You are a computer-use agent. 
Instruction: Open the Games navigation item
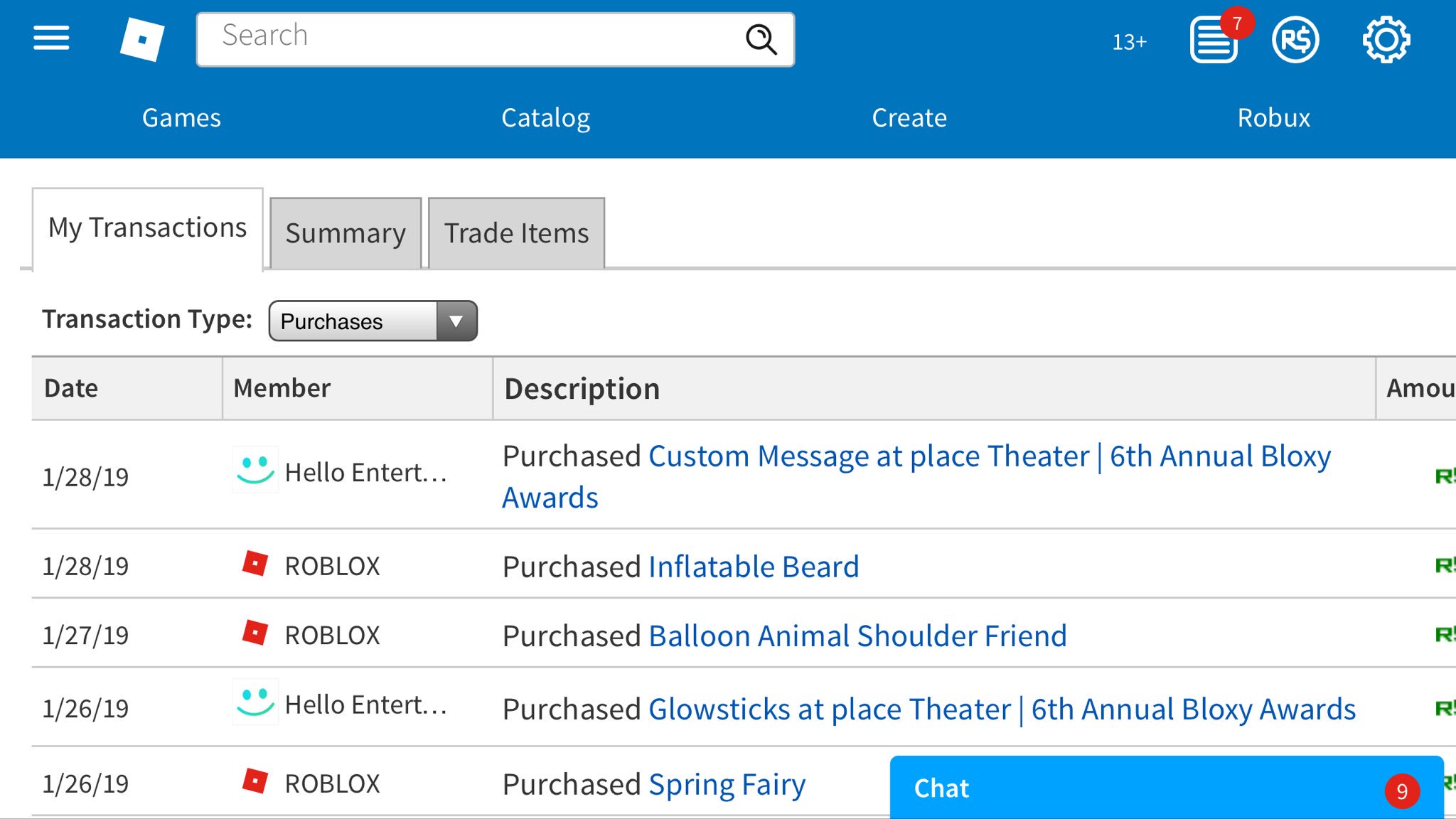tap(181, 118)
